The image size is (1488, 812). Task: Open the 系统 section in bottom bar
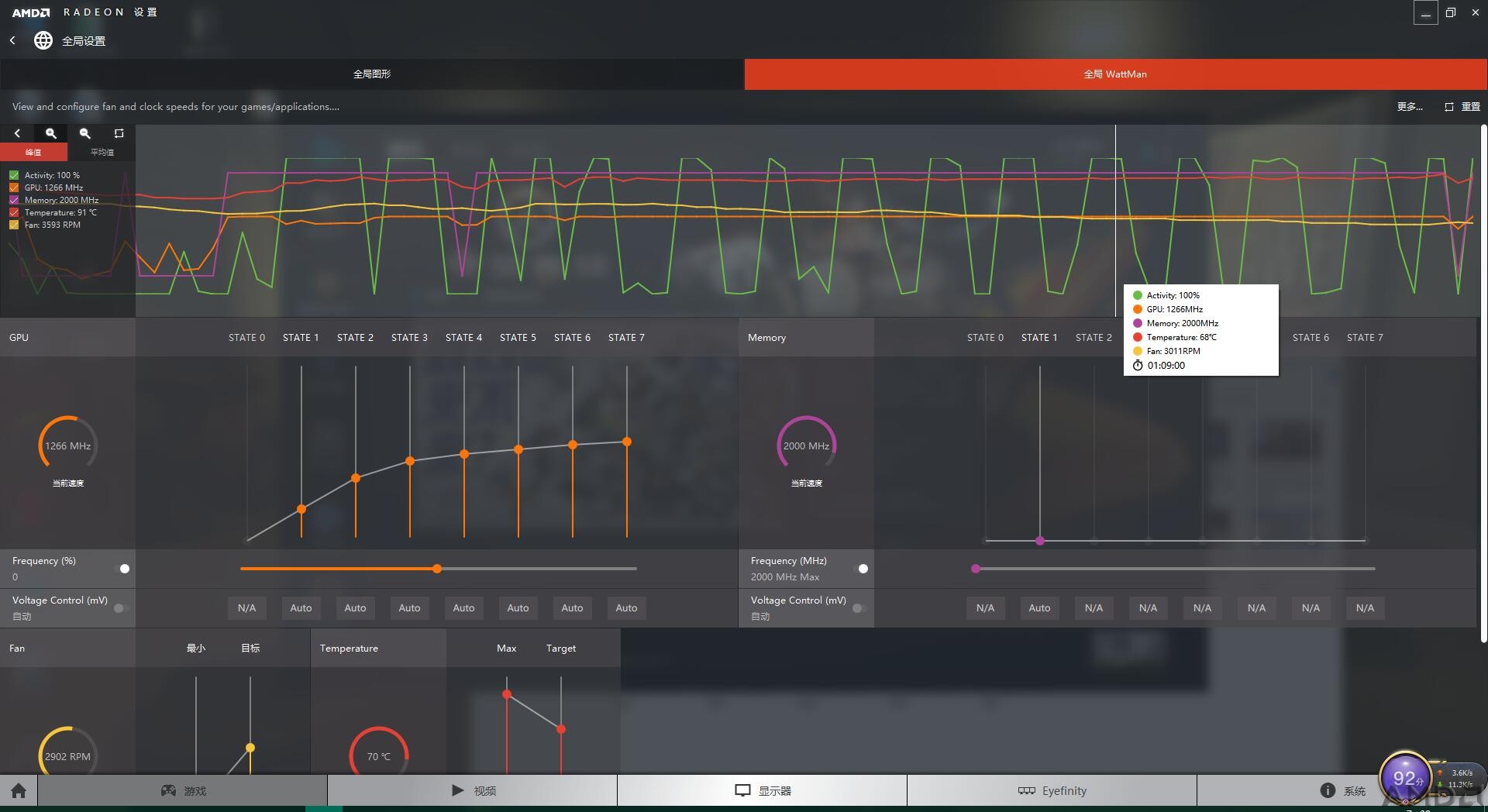pos(1342,790)
